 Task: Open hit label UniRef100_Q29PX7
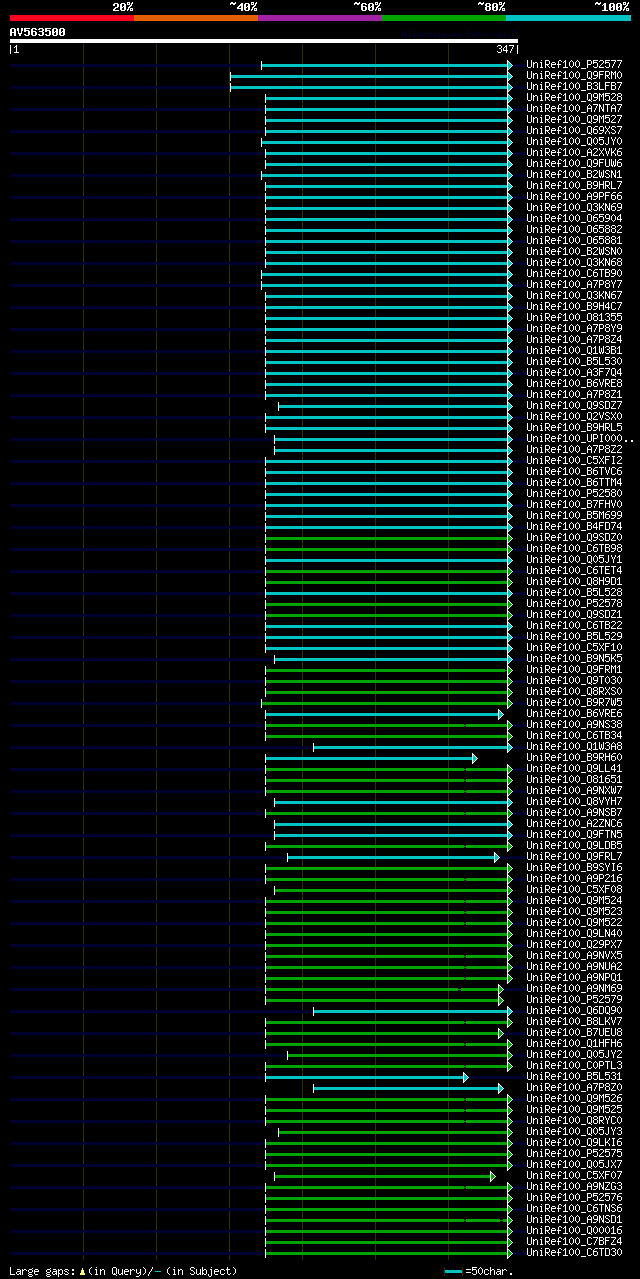(575, 945)
